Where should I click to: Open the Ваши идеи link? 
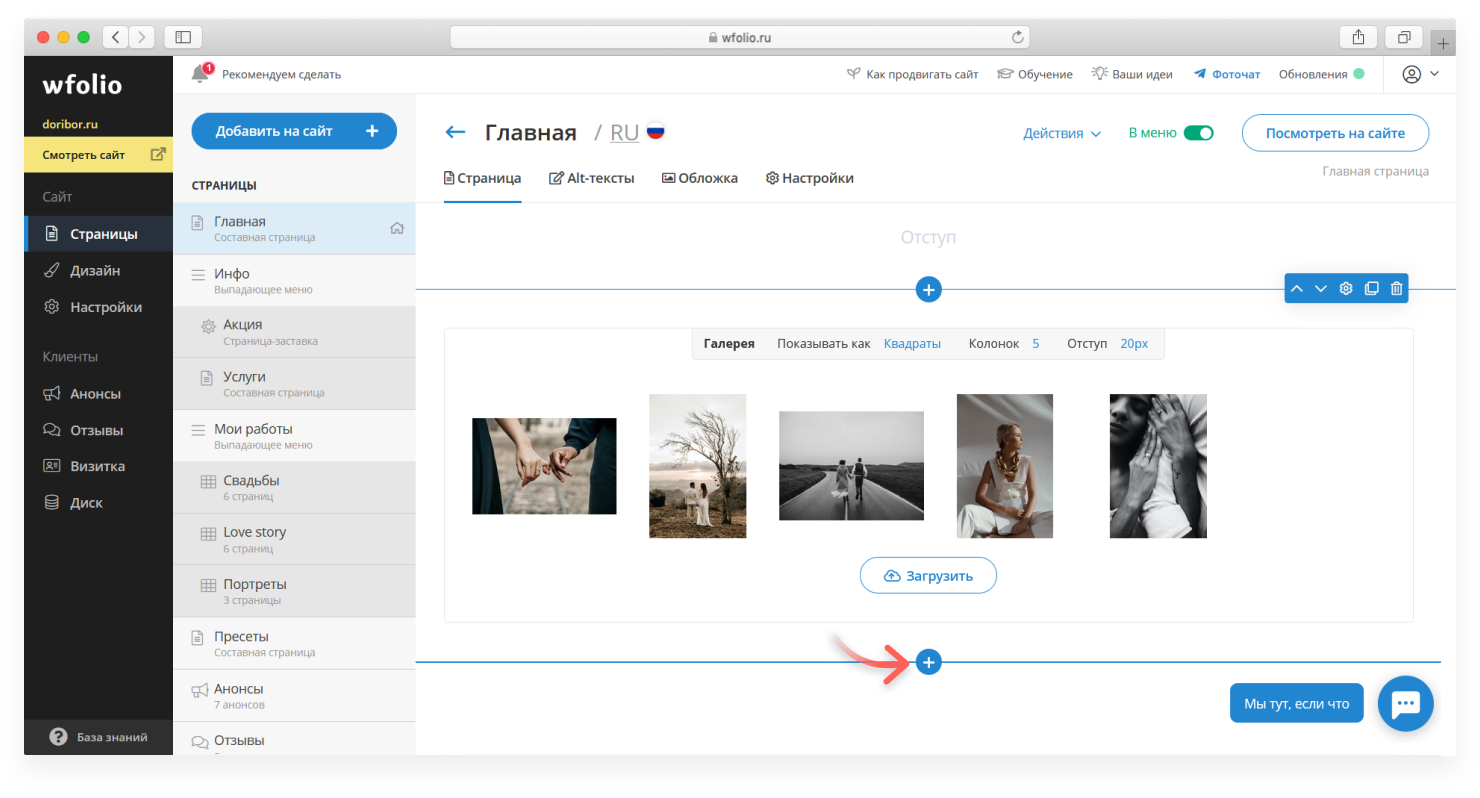click(1132, 74)
